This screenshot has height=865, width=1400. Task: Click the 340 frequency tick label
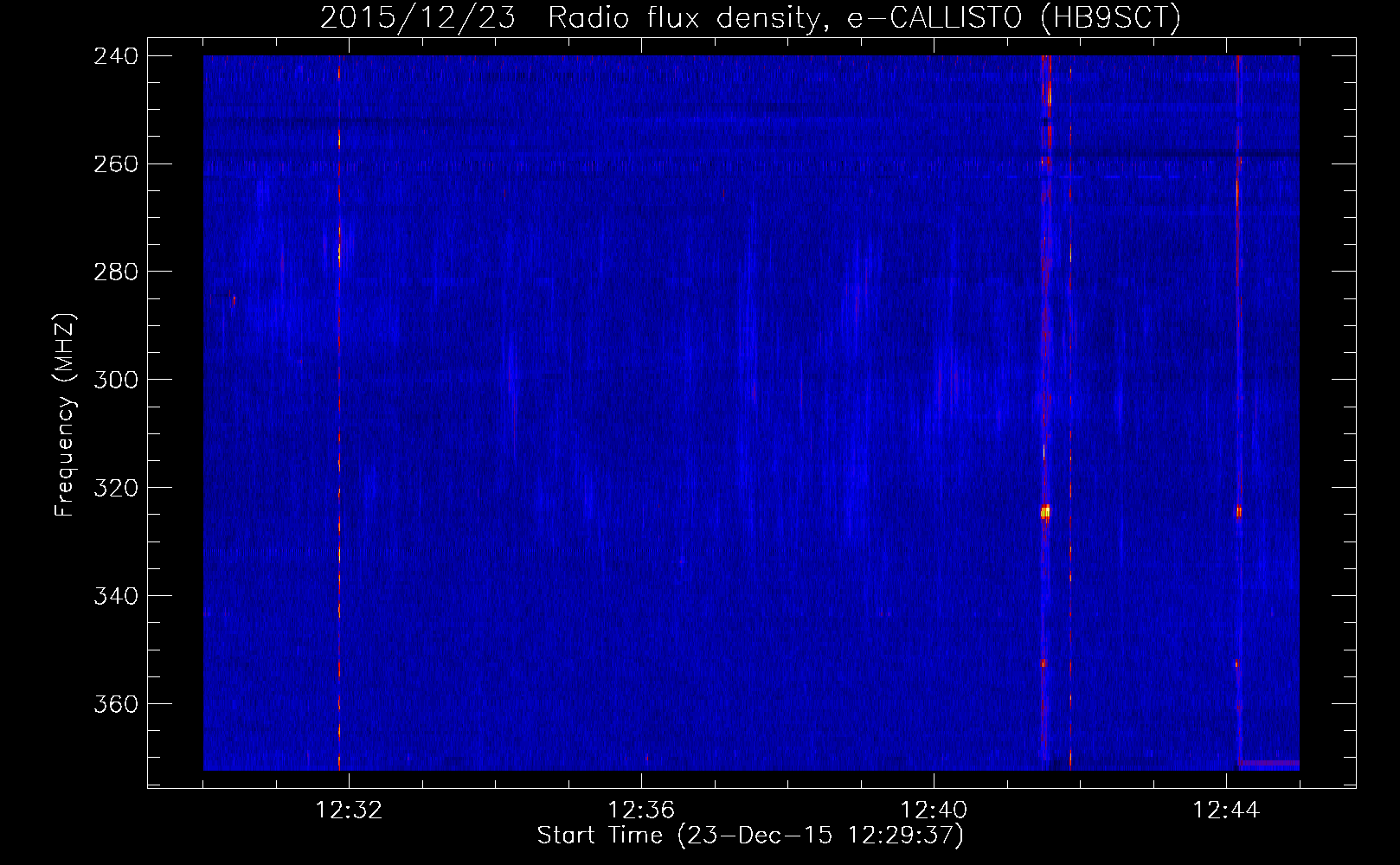[116, 596]
